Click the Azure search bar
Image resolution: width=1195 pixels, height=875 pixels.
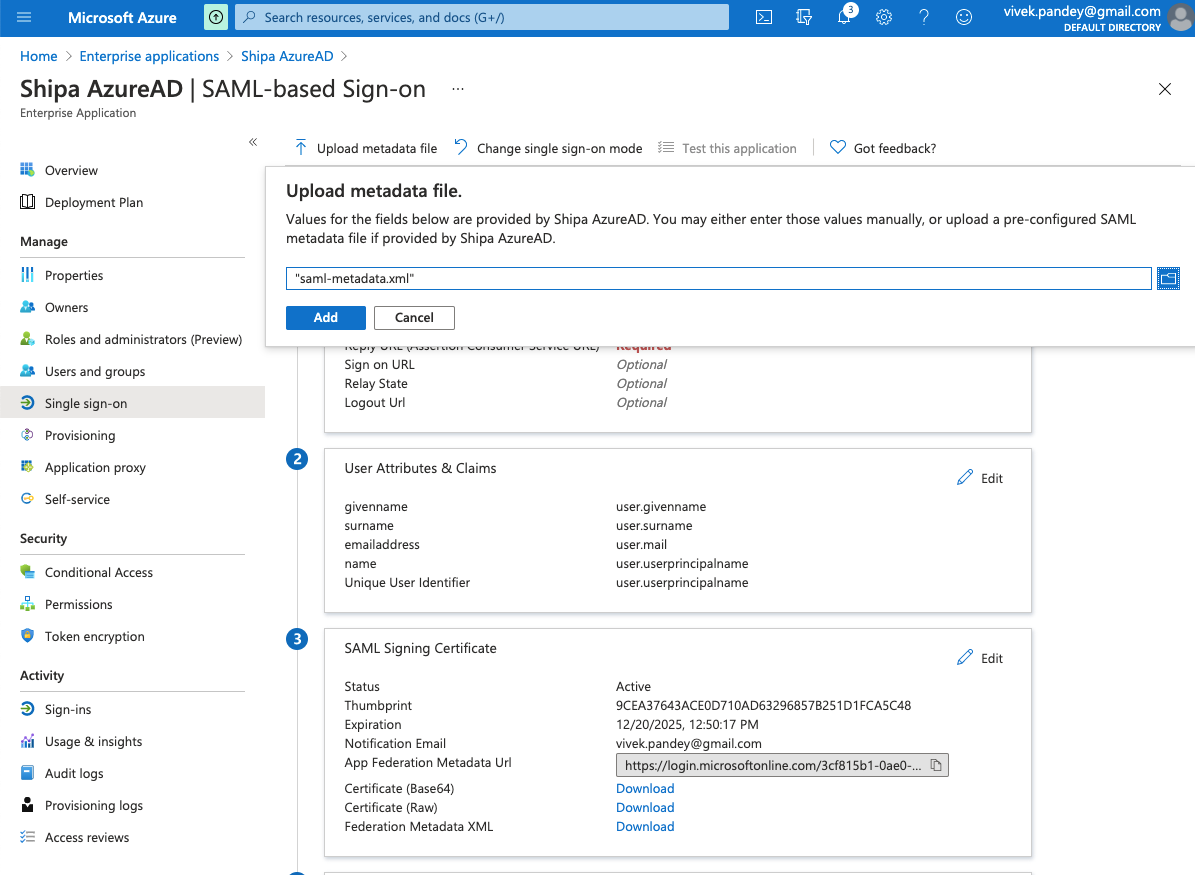point(482,17)
